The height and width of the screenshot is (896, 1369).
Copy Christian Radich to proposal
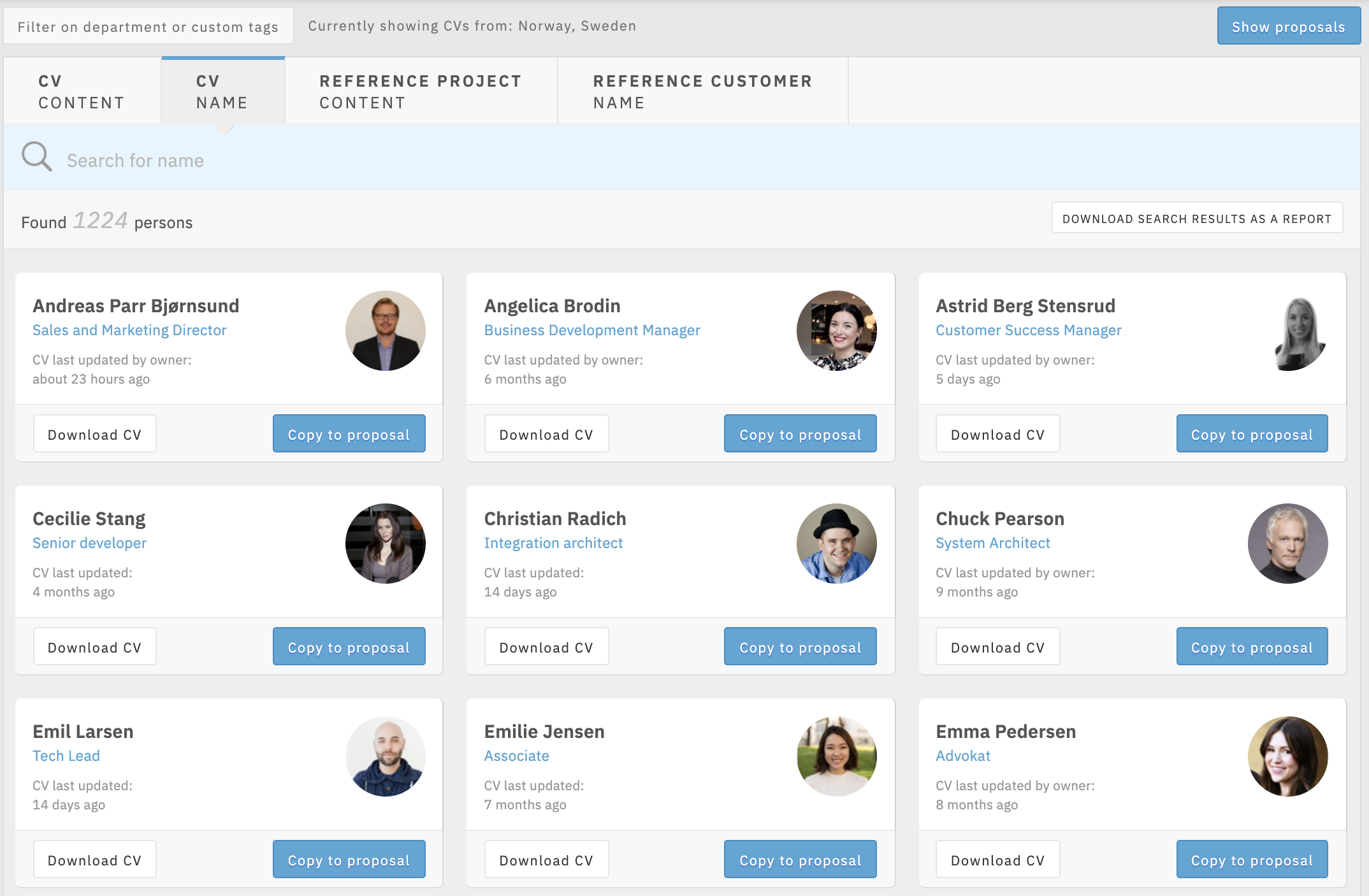[x=800, y=647]
